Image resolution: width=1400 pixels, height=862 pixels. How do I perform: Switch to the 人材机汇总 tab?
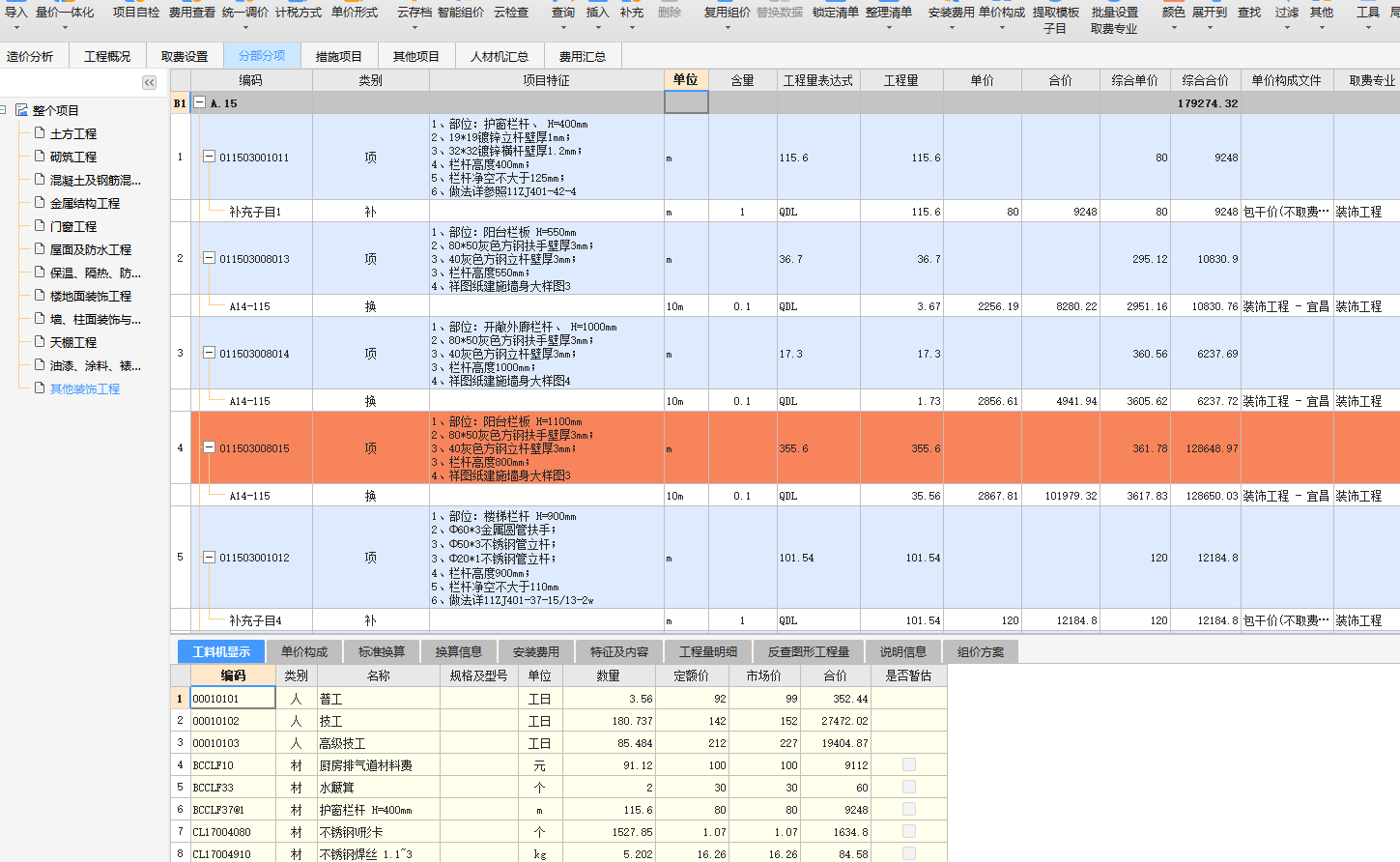(x=500, y=56)
